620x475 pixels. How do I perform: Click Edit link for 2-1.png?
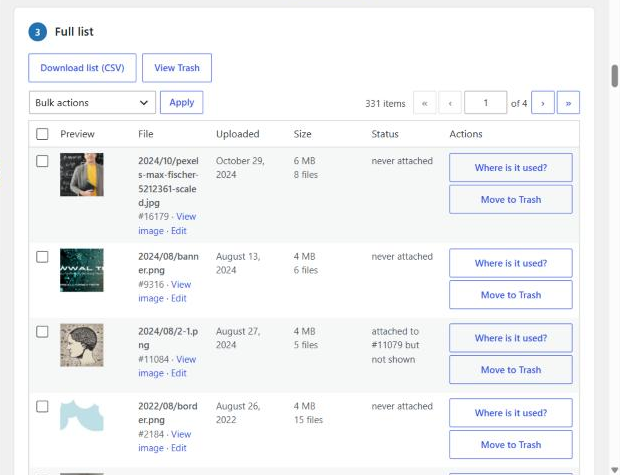179,373
